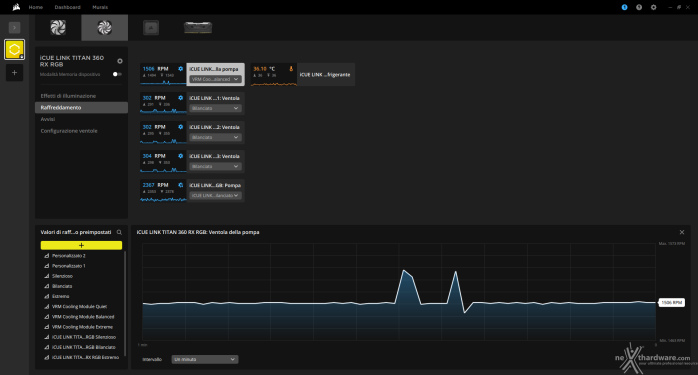The height and width of the screenshot is (375, 698).
Task: Open the Corsair logo home
Action: tap(16, 7)
